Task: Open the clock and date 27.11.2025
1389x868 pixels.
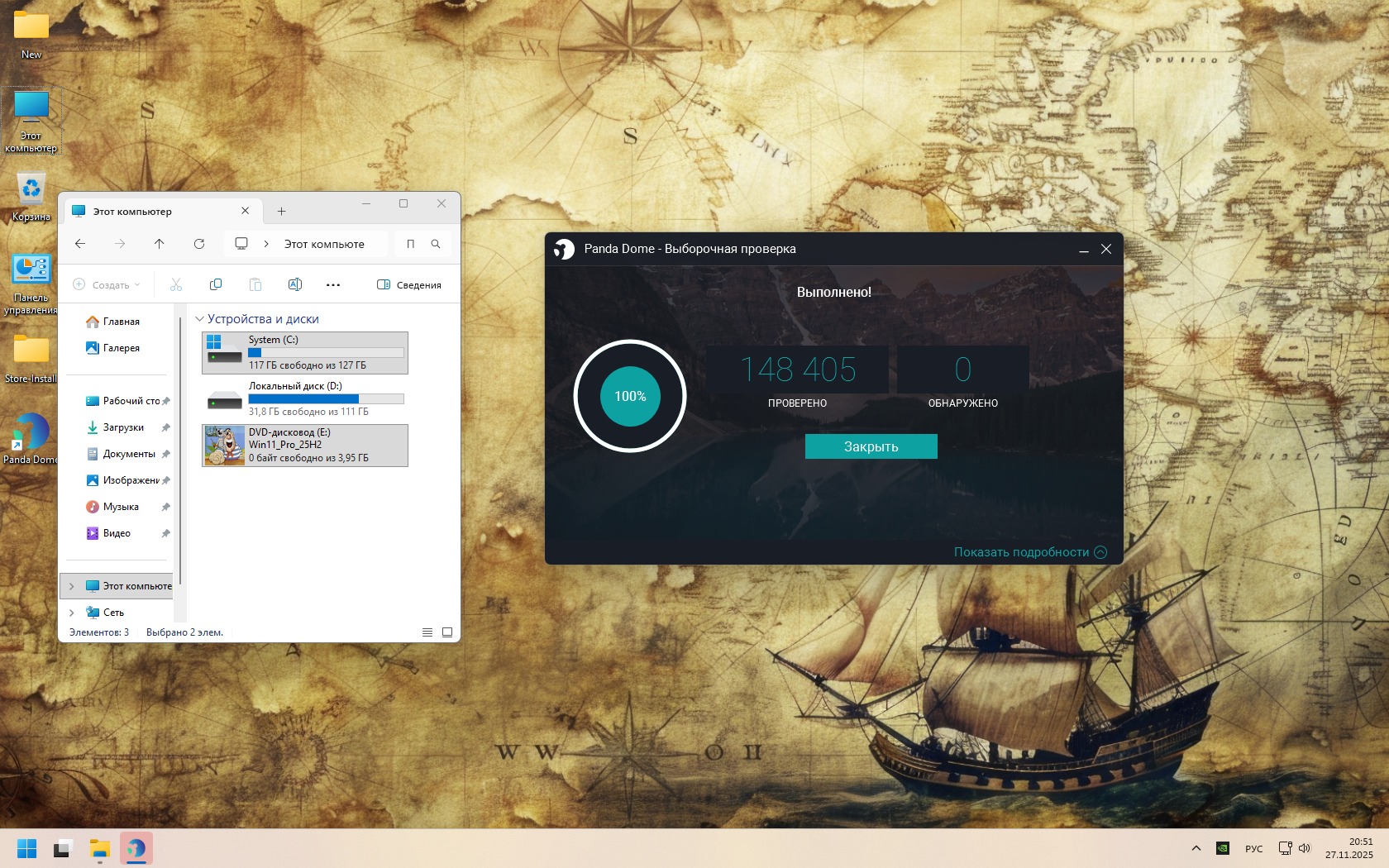Action: (1349, 848)
